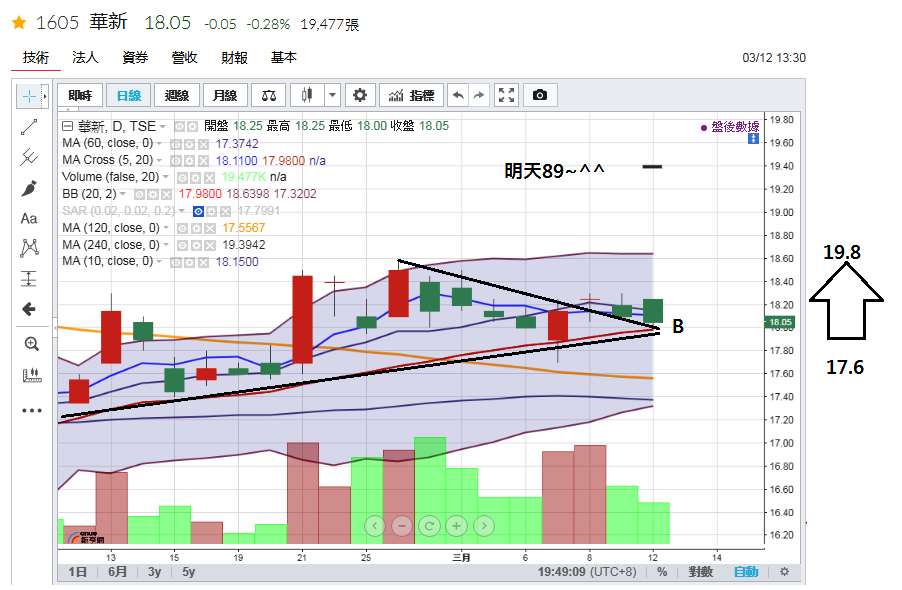Select the Aa text annotation tool
The height and width of the screenshot is (590, 902).
[x=29, y=219]
